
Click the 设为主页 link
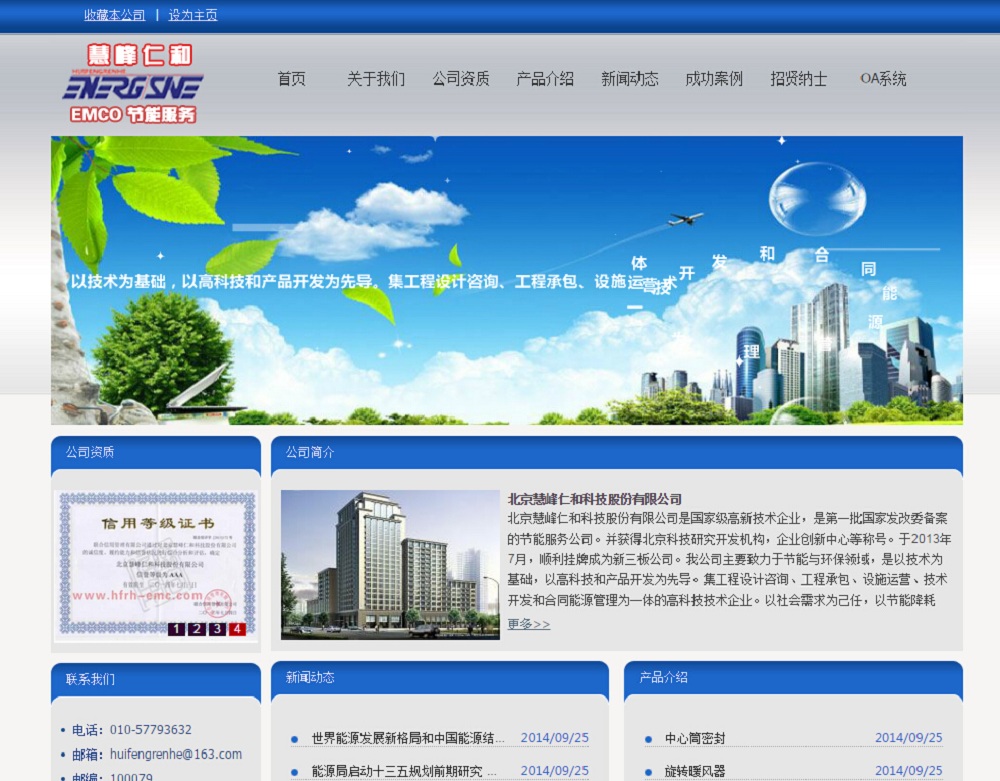193,15
